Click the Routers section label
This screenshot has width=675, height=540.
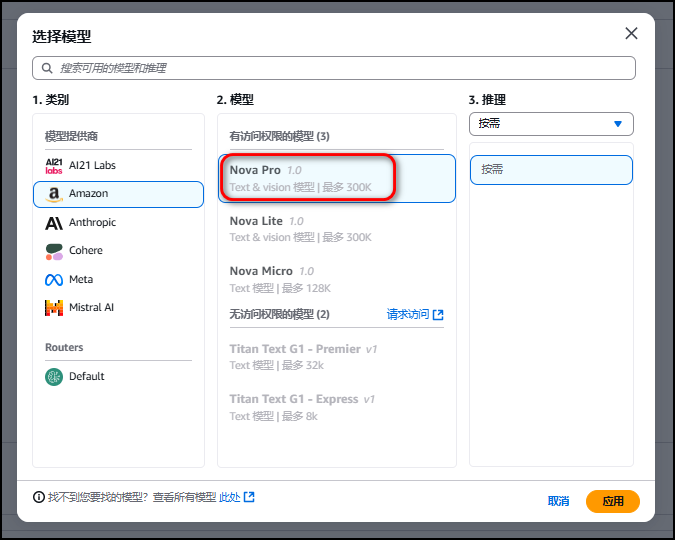click(x=64, y=348)
